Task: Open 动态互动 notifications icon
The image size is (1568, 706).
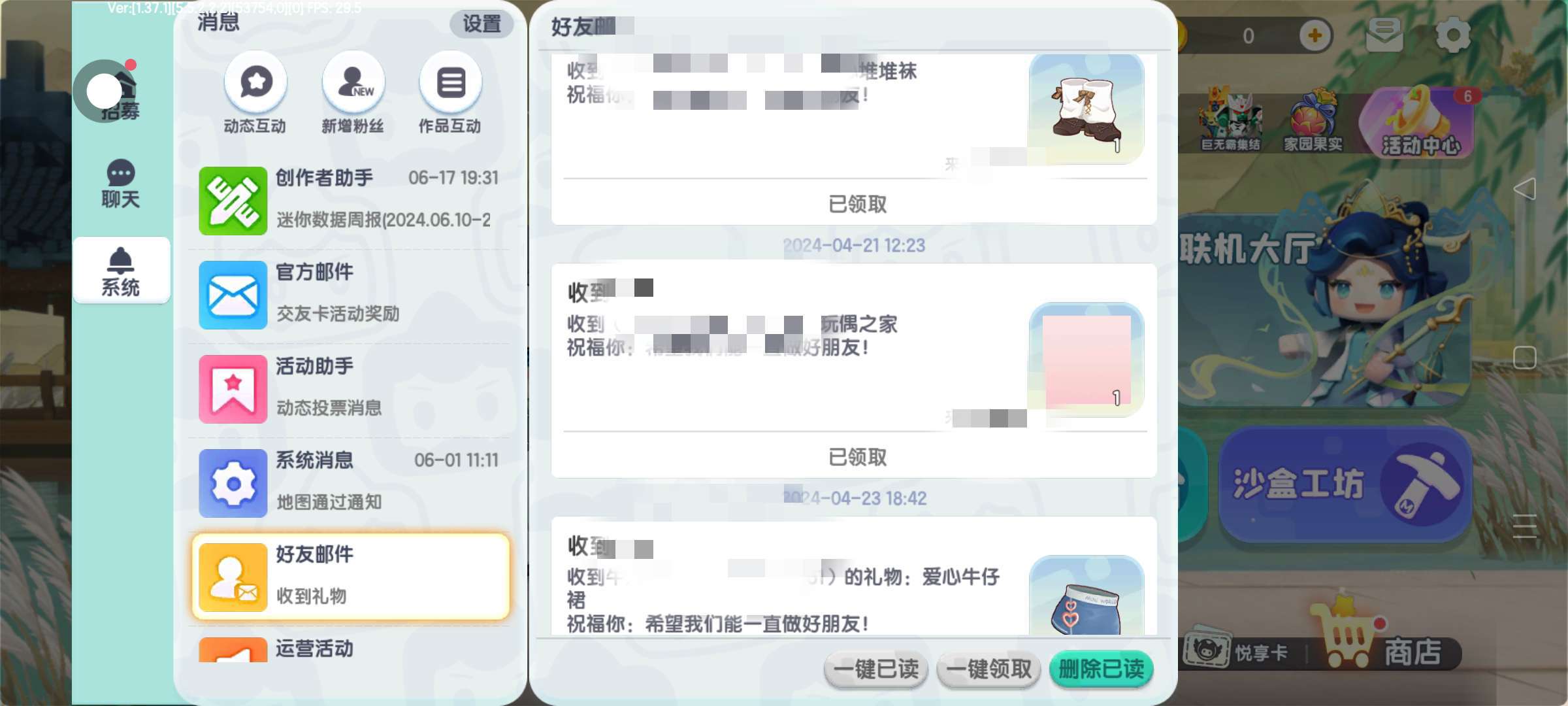Action: pyautogui.click(x=255, y=83)
